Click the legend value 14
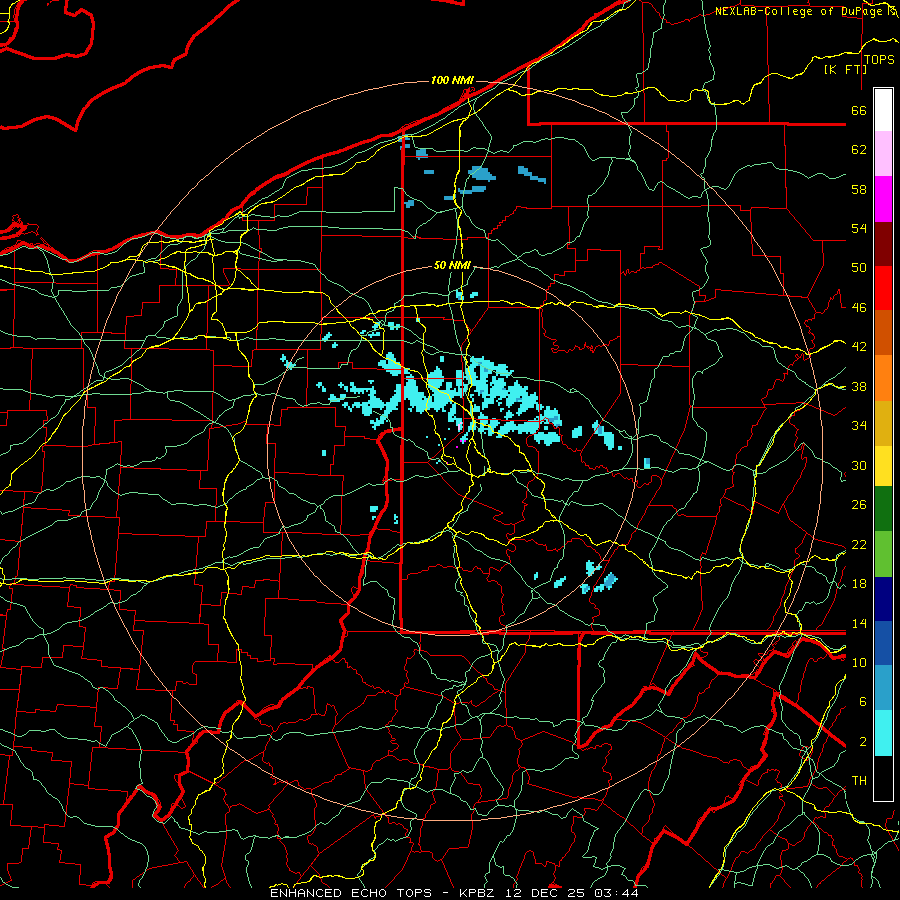Viewport: 900px width, 900px height. 859,623
